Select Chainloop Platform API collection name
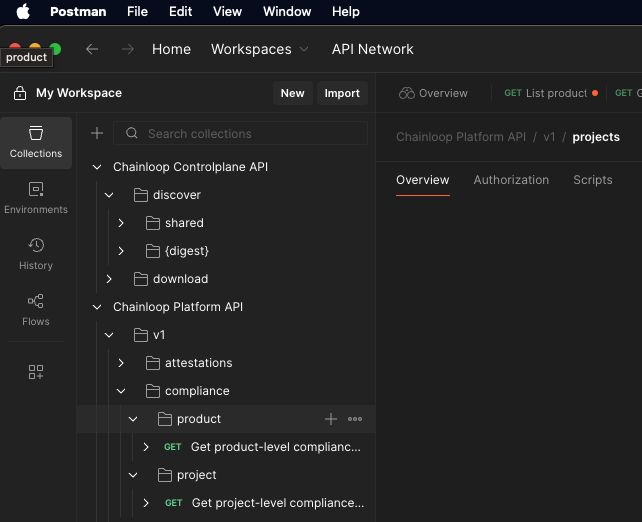The image size is (642, 522). (178, 307)
